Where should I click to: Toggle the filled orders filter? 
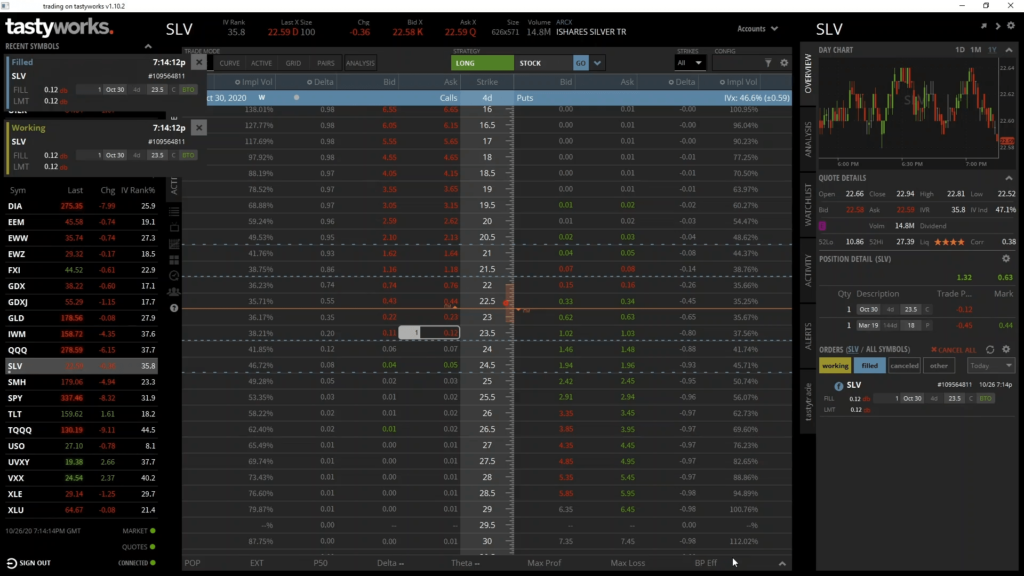(869, 366)
